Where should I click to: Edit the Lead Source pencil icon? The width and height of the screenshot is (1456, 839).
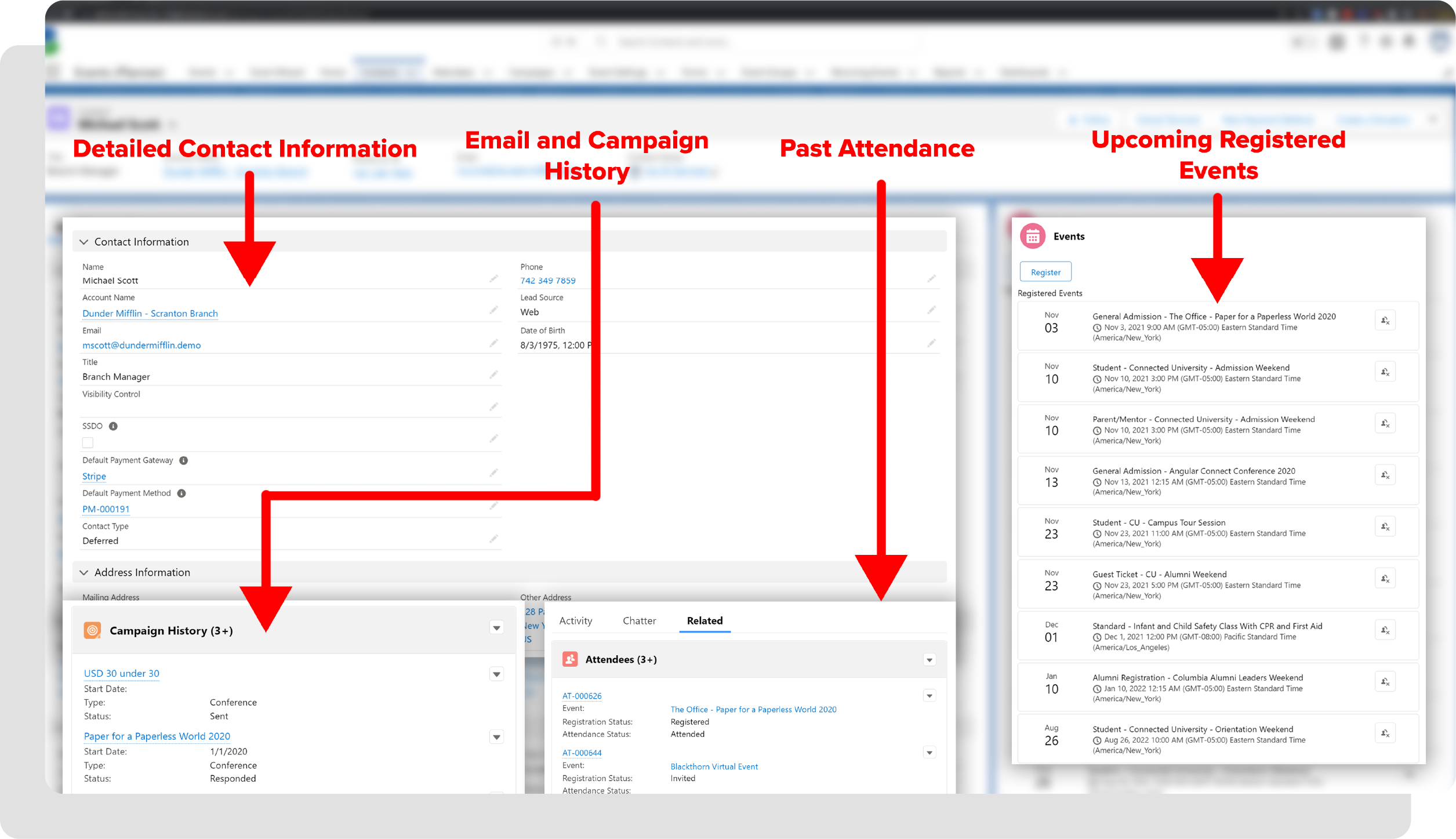click(931, 310)
